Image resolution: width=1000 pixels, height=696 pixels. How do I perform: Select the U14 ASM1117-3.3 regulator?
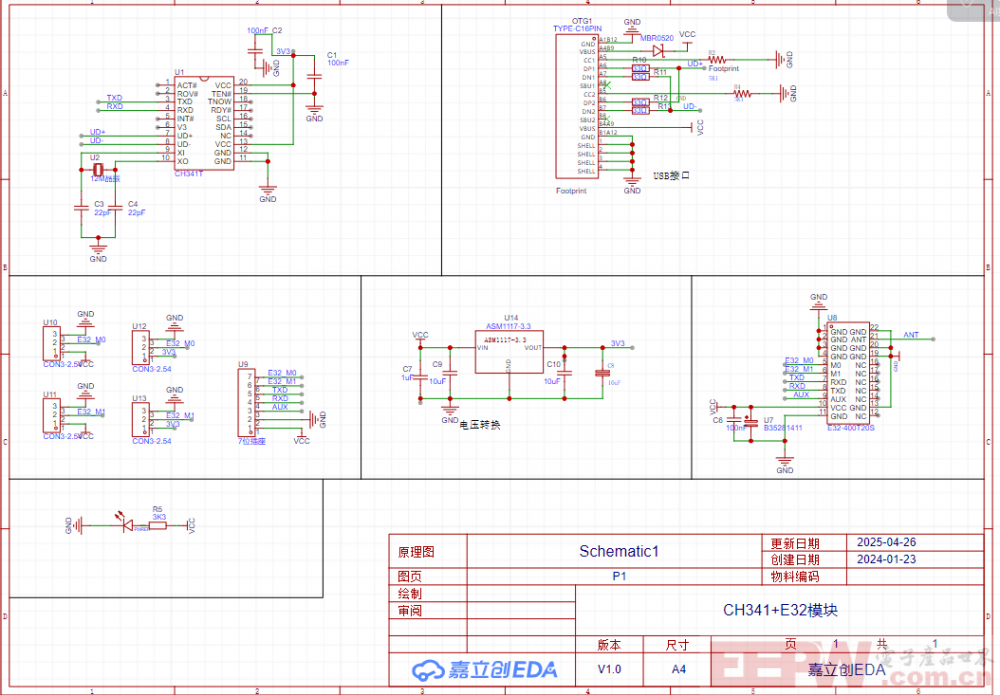tap(509, 352)
